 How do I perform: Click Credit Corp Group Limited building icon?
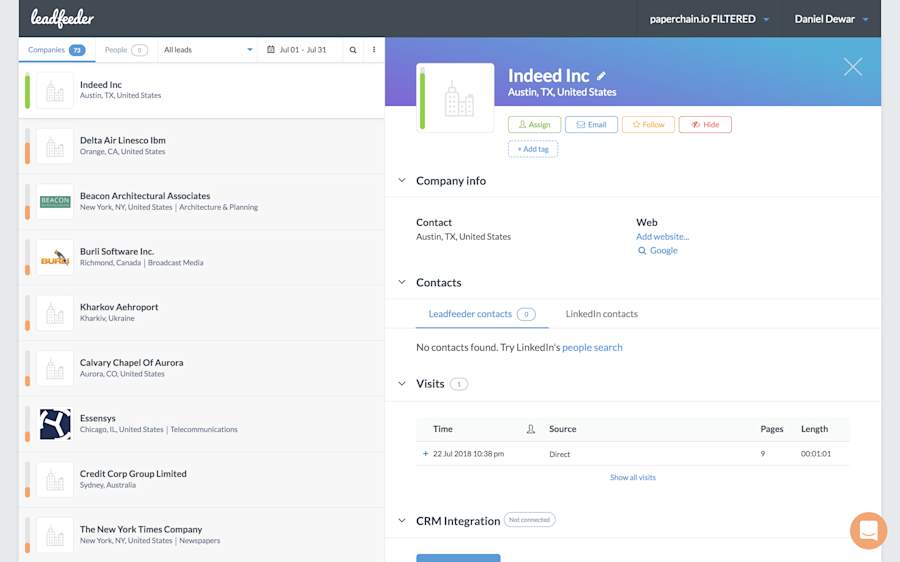pos(55,480)
